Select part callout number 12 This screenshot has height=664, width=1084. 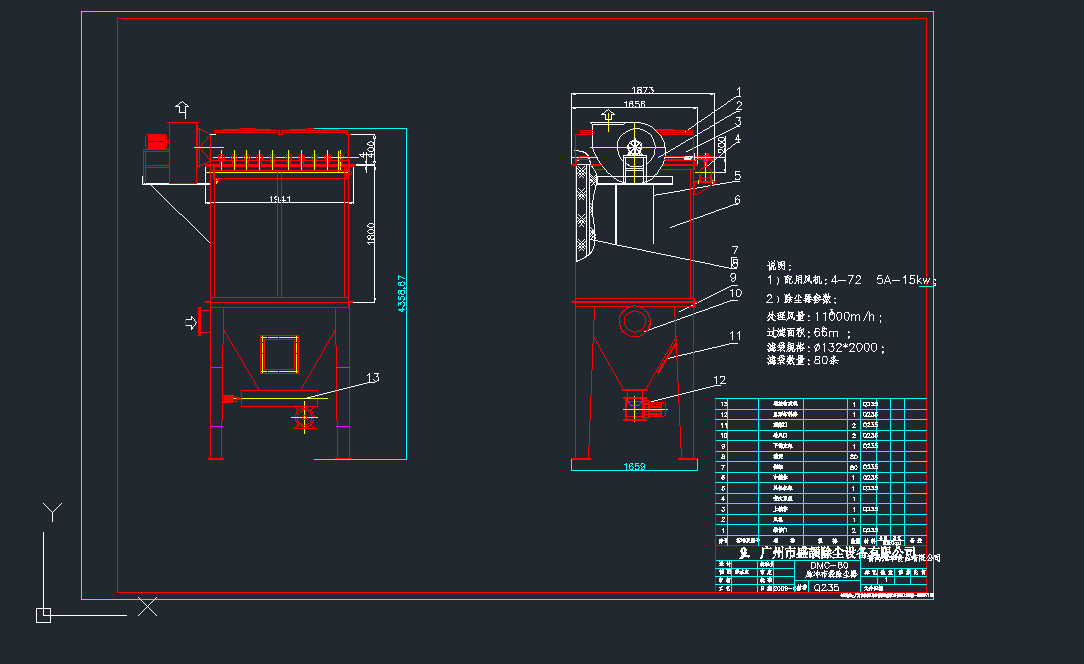point(720,380)
